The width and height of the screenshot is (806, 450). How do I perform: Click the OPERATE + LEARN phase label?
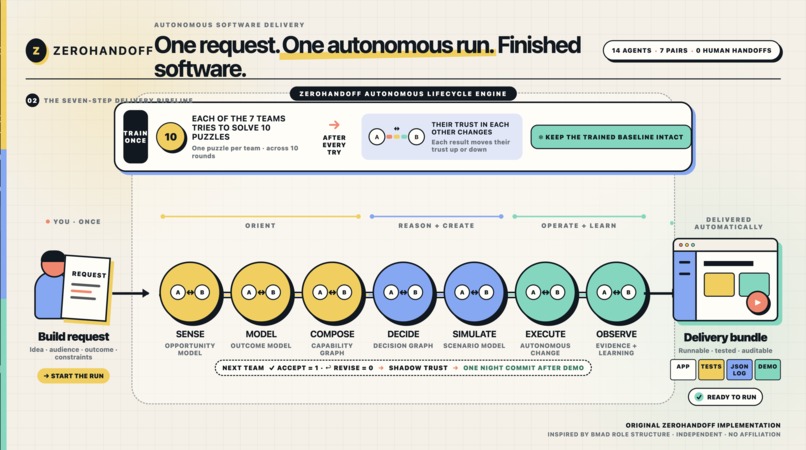click(578, 226)
